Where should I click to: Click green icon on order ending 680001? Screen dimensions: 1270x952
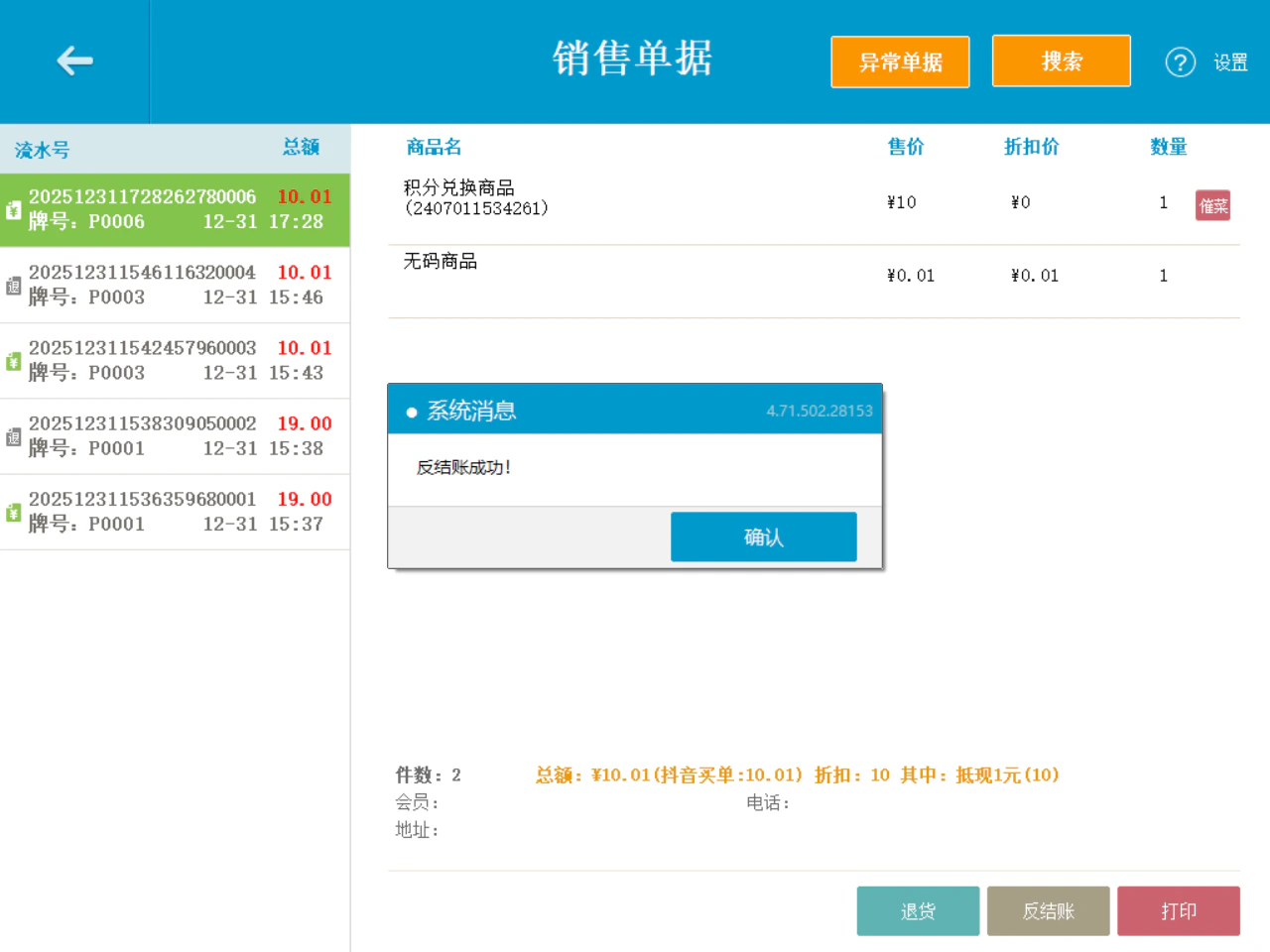pyautogui.click(x=13, y=513)
